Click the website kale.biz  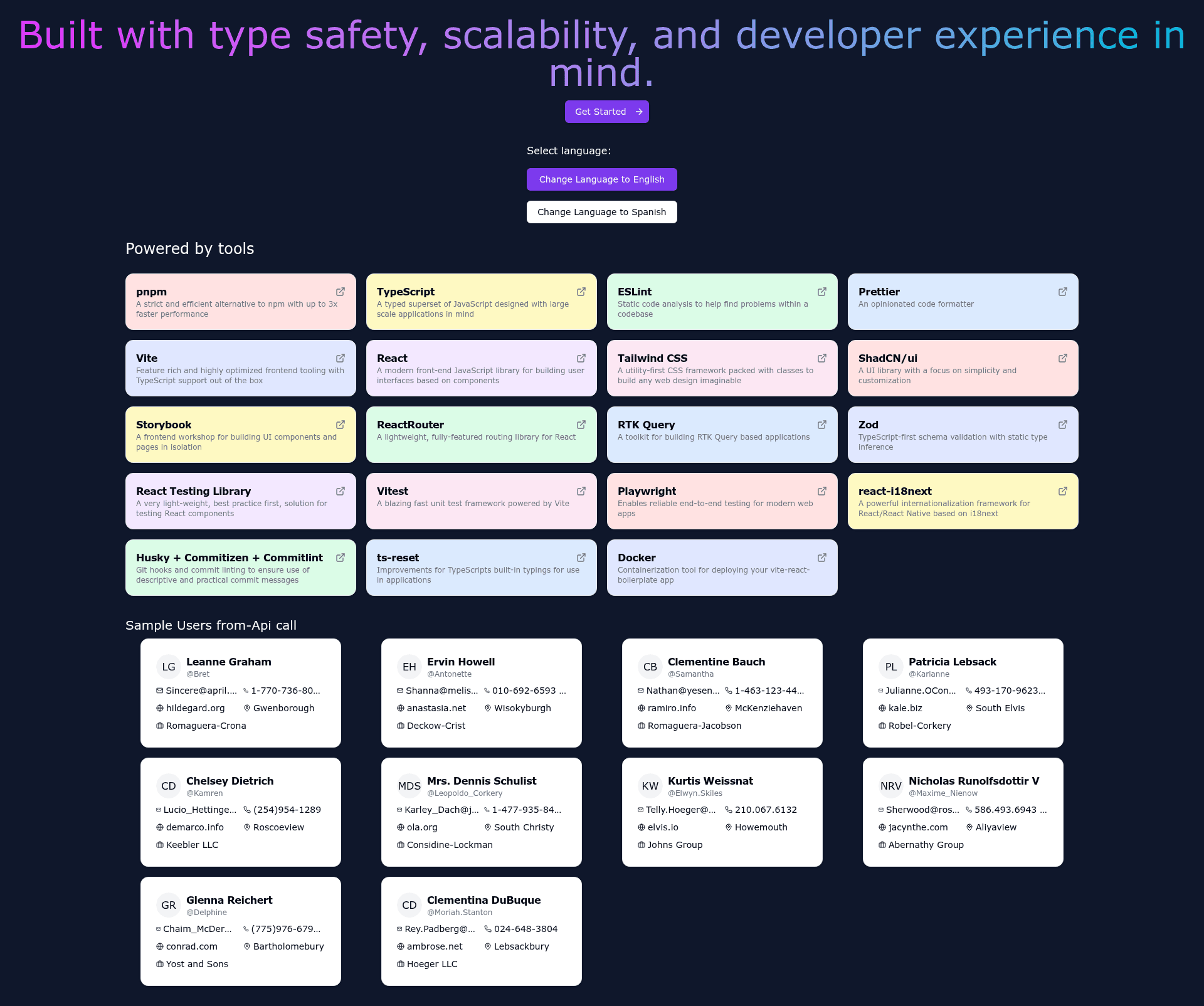click(x=906, y=708)
